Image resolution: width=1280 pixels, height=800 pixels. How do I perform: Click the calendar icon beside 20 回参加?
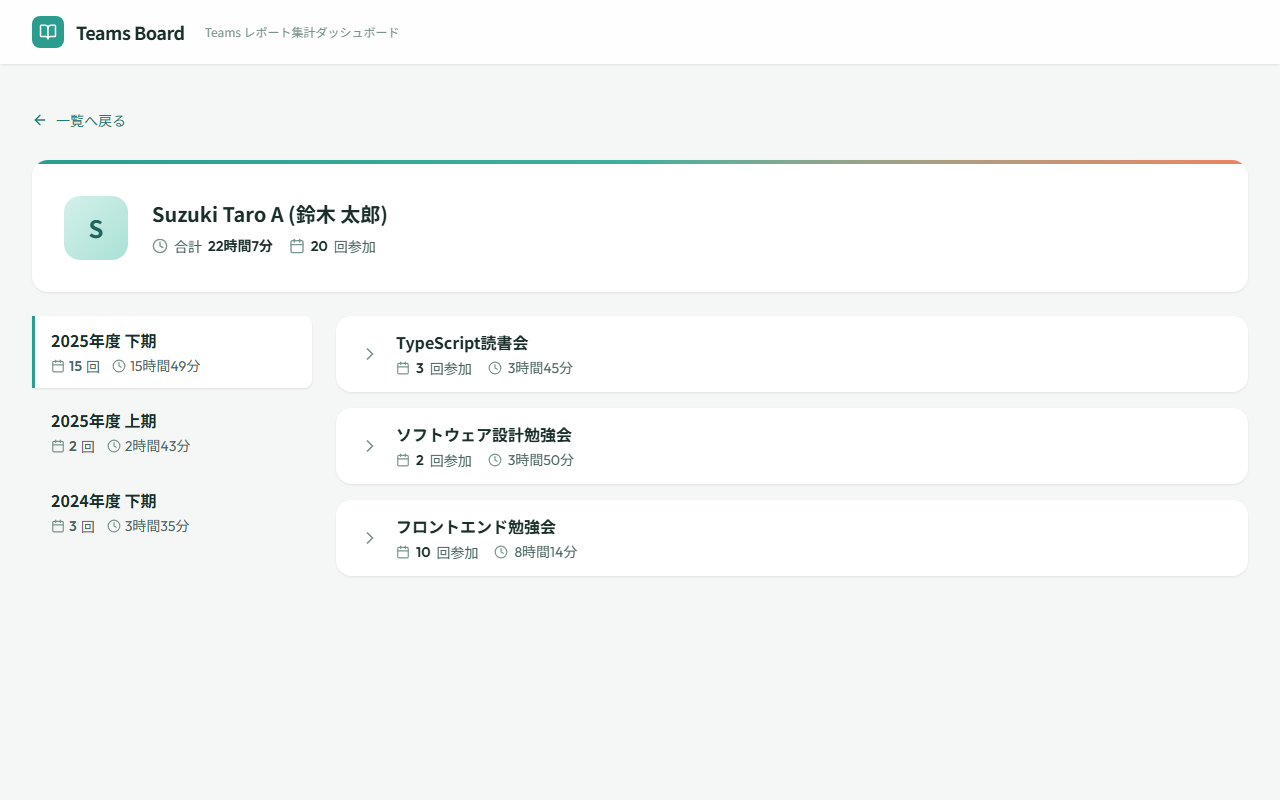[x=297, y=246]
